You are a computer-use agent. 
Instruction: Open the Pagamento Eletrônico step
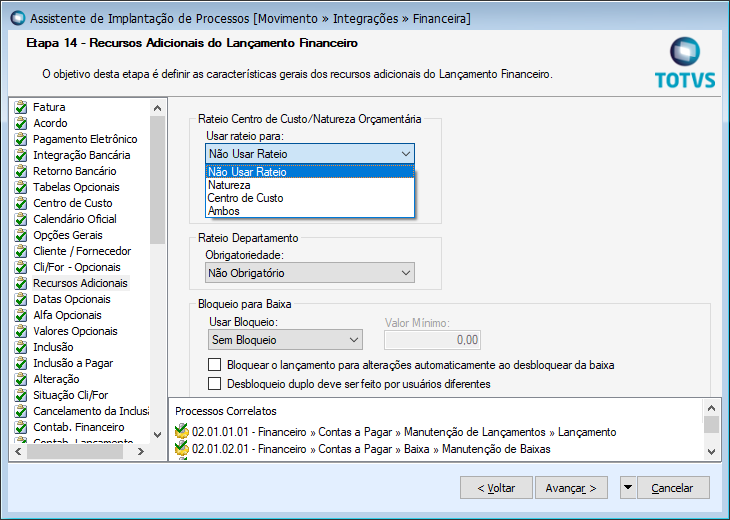pos(85,139)
